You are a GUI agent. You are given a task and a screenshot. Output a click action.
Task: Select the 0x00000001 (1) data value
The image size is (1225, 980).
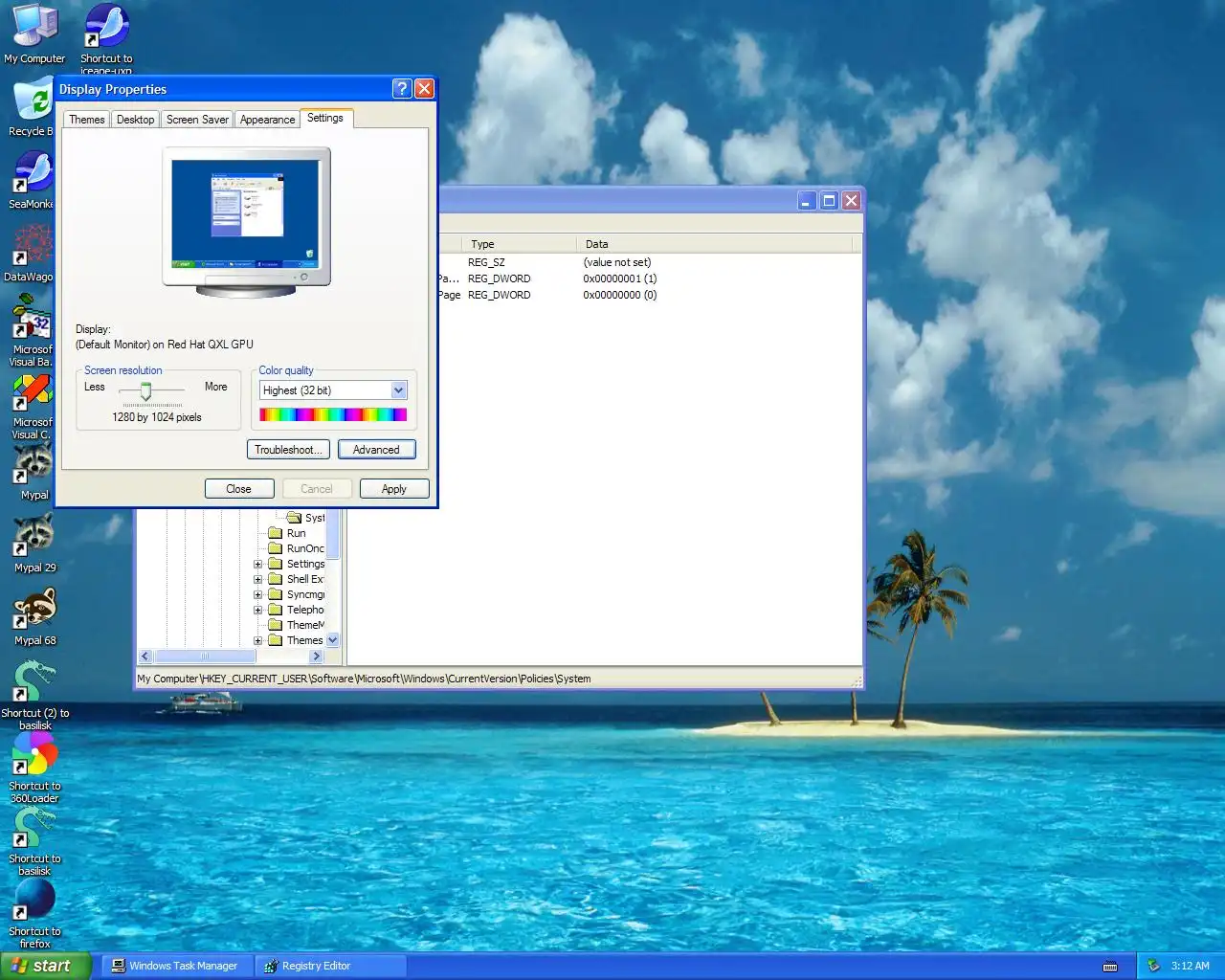[x=620, y=278]
